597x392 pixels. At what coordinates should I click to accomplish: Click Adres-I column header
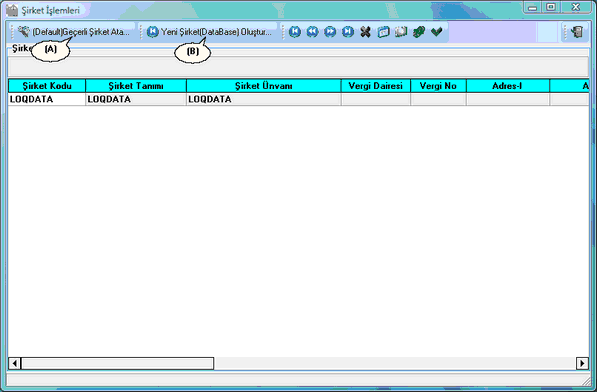[508, 86]
